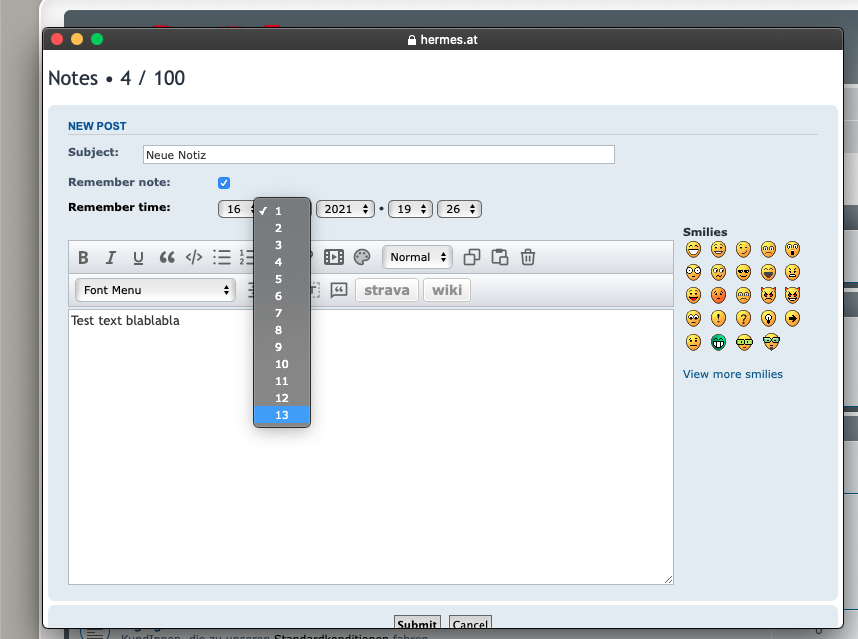Follow the View more smilies link
The height and width of the screenshot is (639, 858).
coord(733,374)
